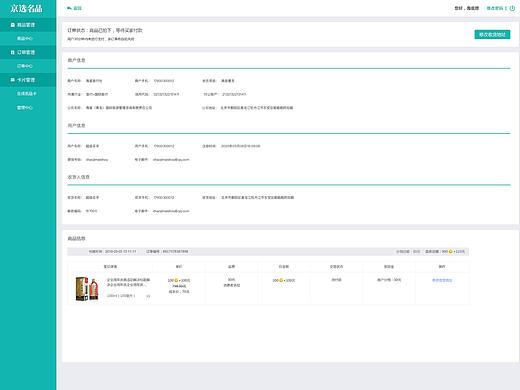Click the 卡片管理 section icon
The image size is (520, 390).
[x=13, y=80]
